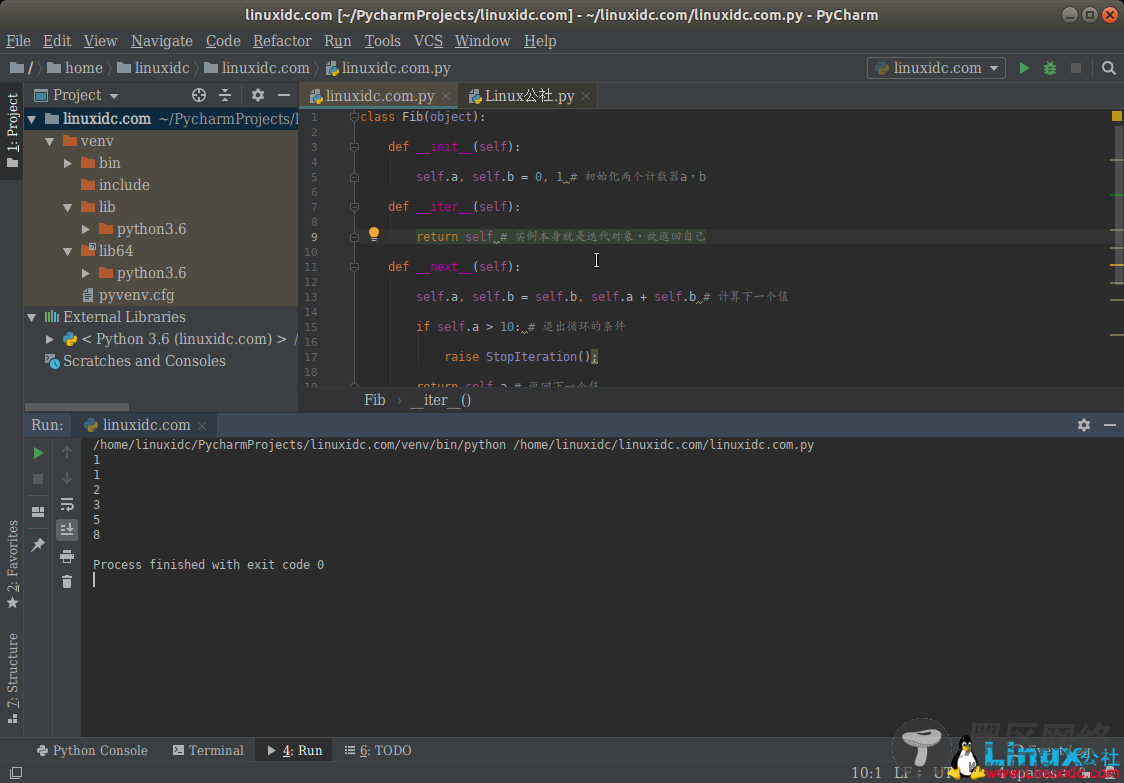The height and width of the screenshot is (783, 1124).
Task: Close the linuxidc.com.py editor tab
Action: coord(446,96)
